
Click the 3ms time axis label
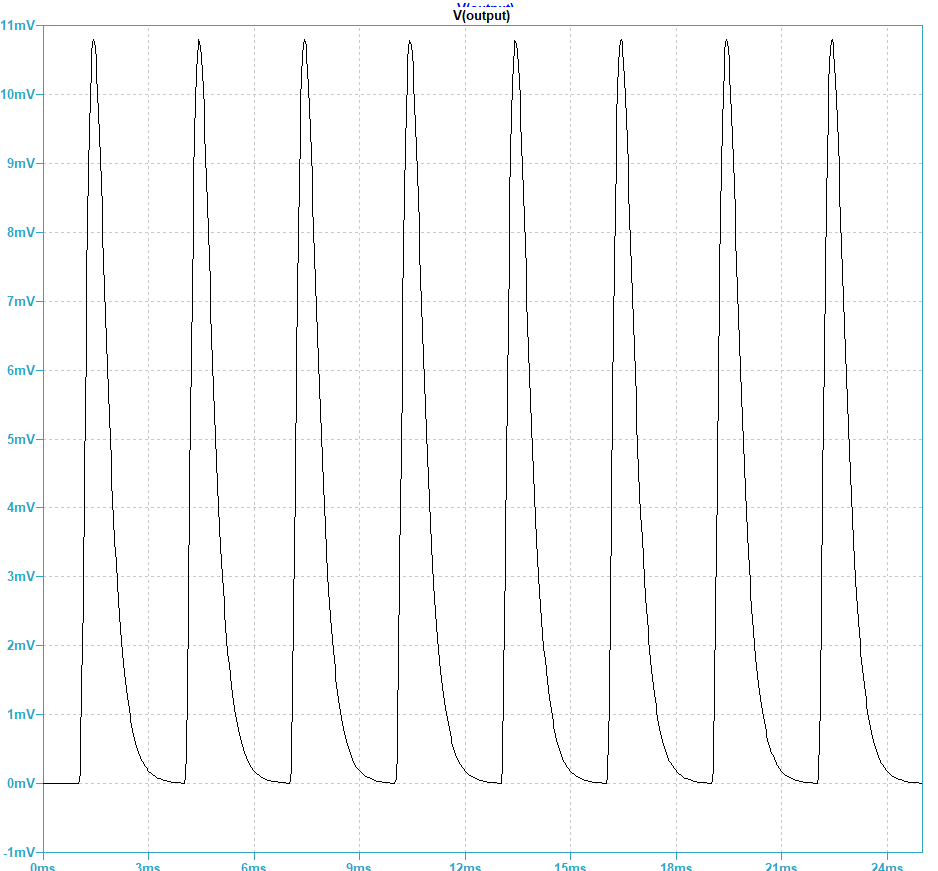point(148,866)
